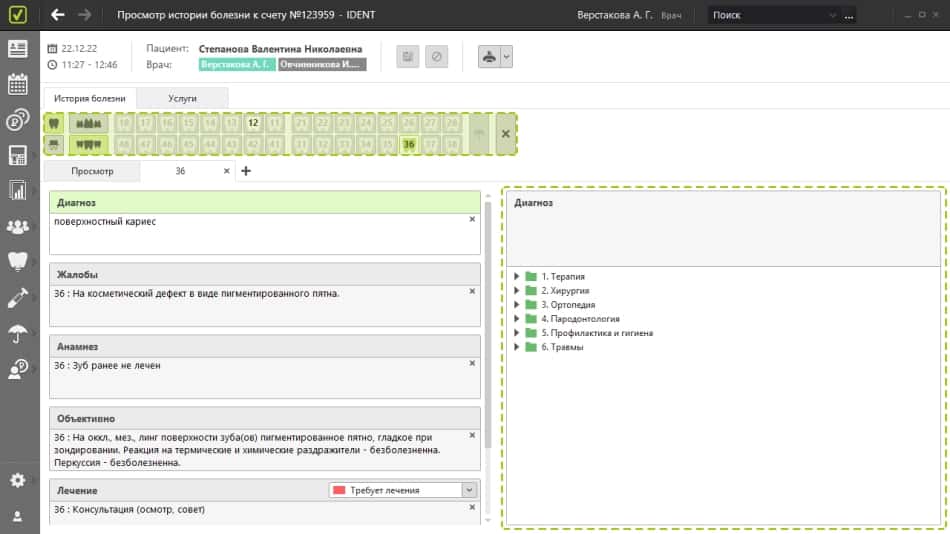Toggle tooth 12 in the dental chart
The image size is (950, 534).
click(253, 123)
